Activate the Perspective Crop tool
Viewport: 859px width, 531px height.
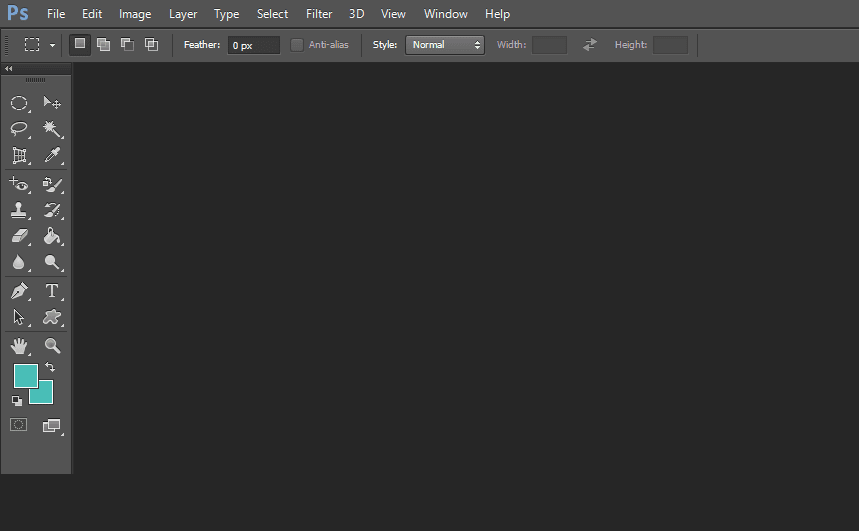(x=19, y=155)
